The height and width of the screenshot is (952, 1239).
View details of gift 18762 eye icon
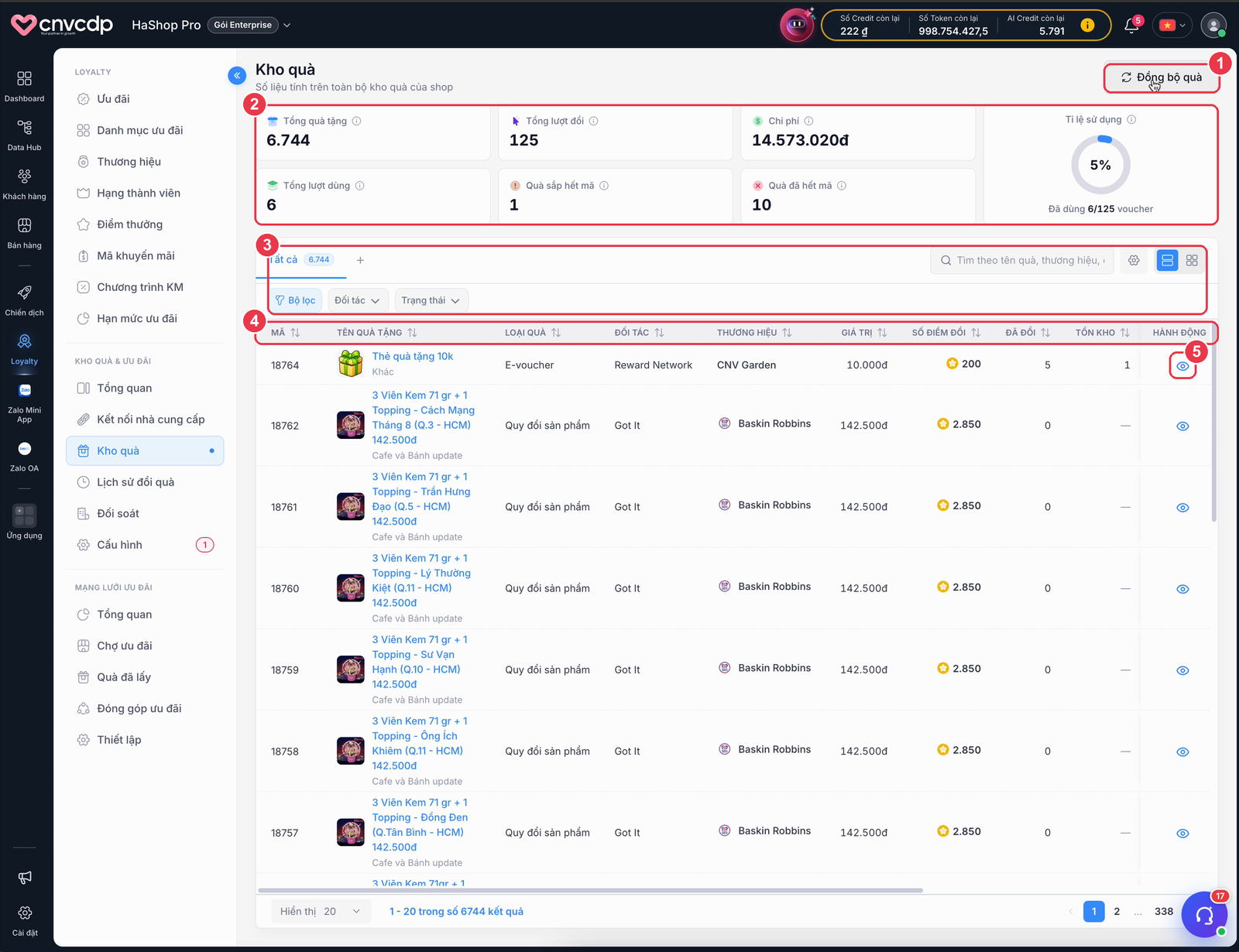[x=1182, y=426]
